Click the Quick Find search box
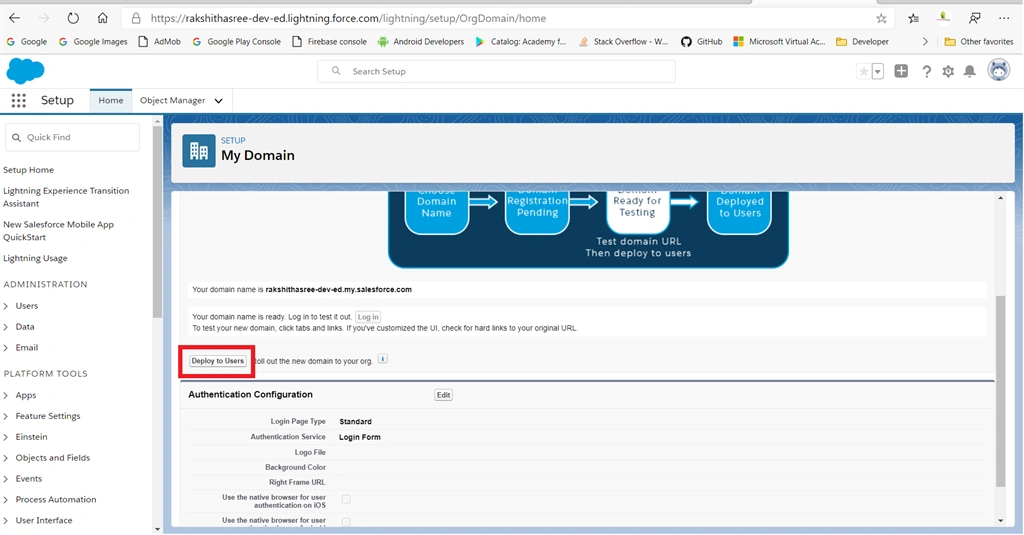This screenshot has height=535, width=1024. (x=72, y=137)
